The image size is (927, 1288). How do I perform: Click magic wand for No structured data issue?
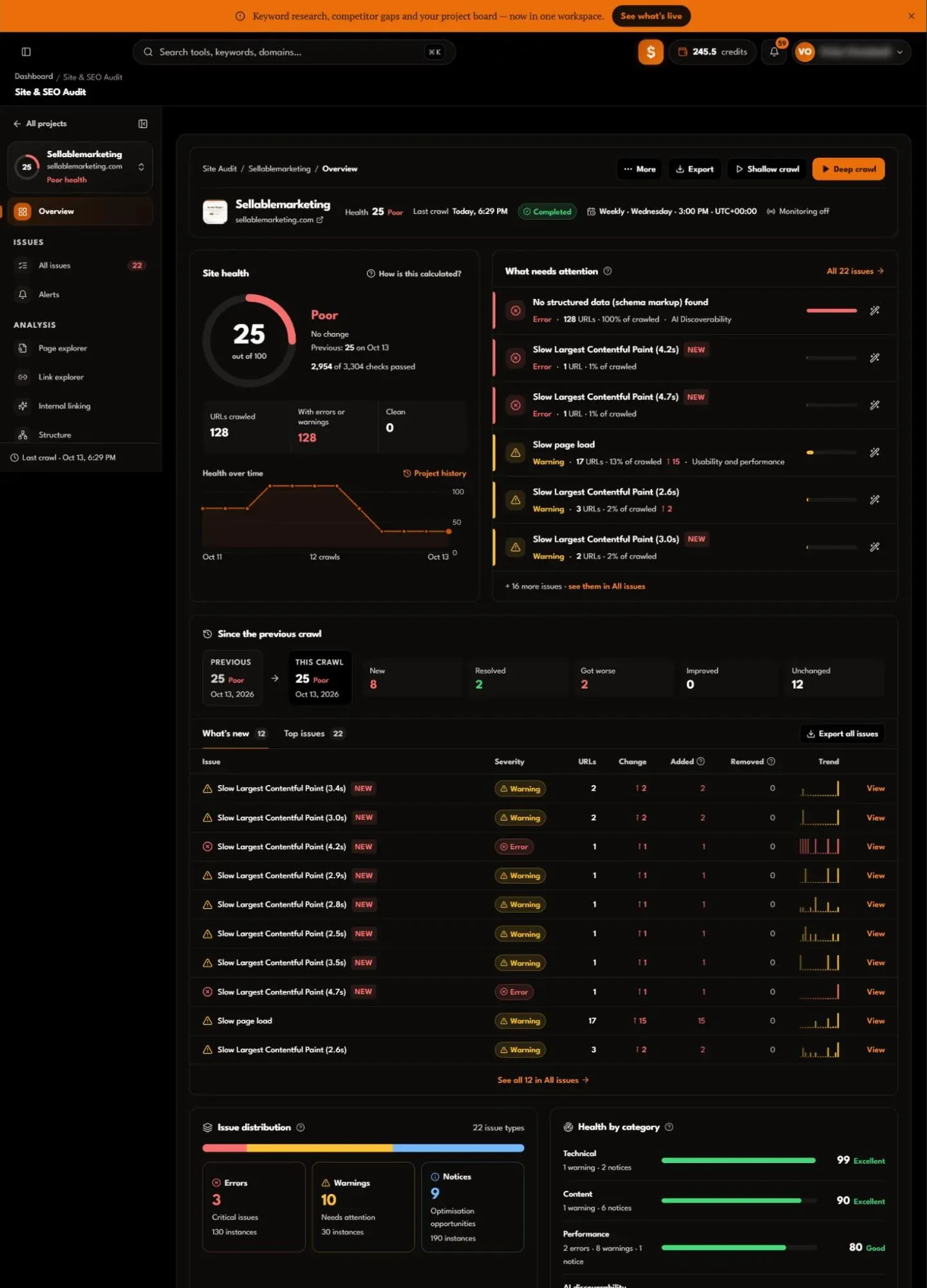click(x=874, y=310)
